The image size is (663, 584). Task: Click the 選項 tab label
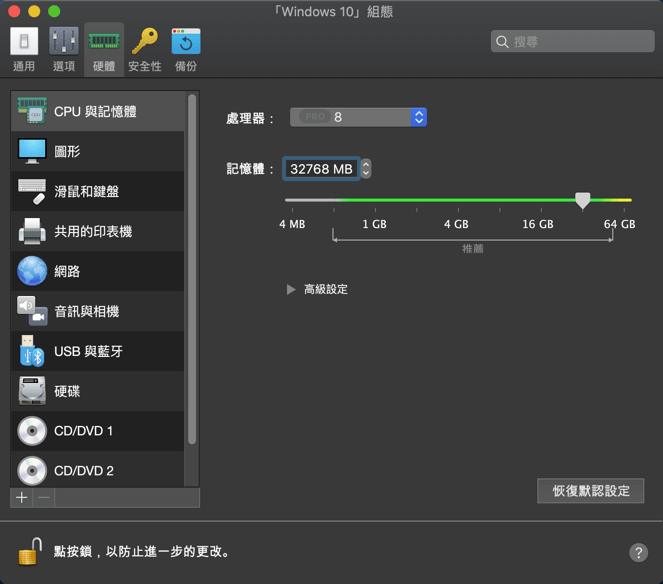point(64,66)
